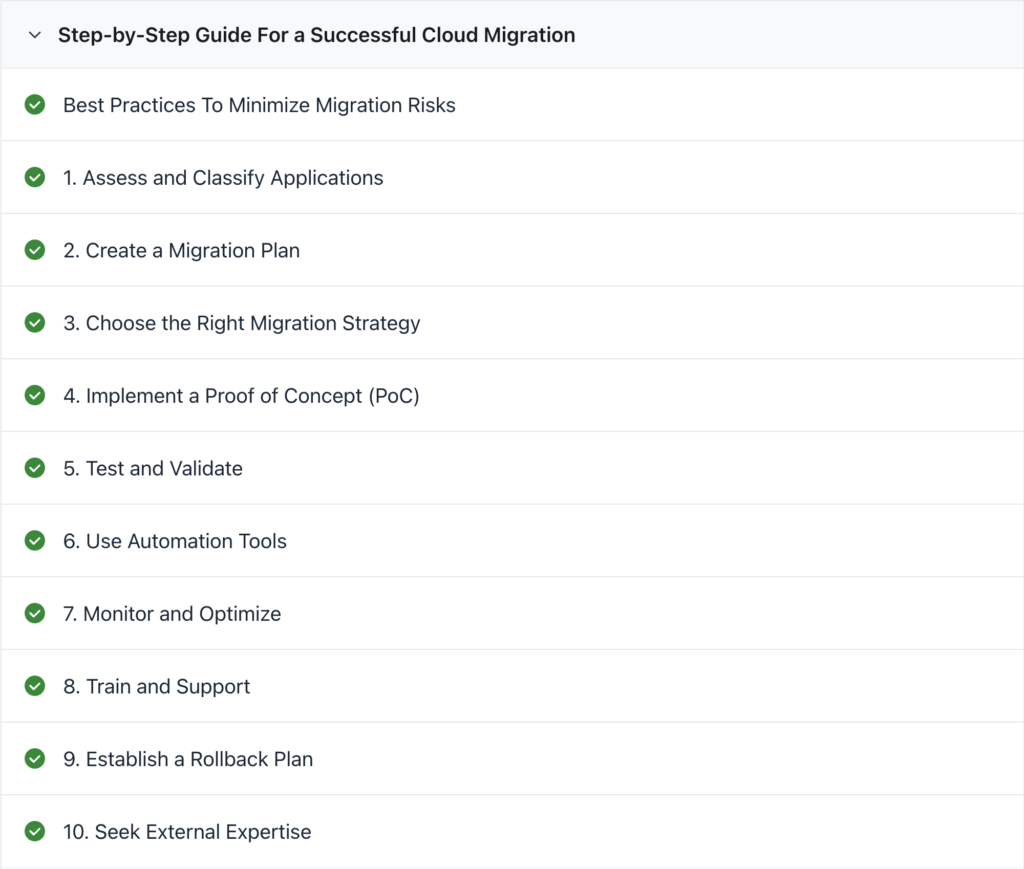
Task: Open 'Best Practices To Minimize Migration Risks'
Action: click(x=259, y=105)
